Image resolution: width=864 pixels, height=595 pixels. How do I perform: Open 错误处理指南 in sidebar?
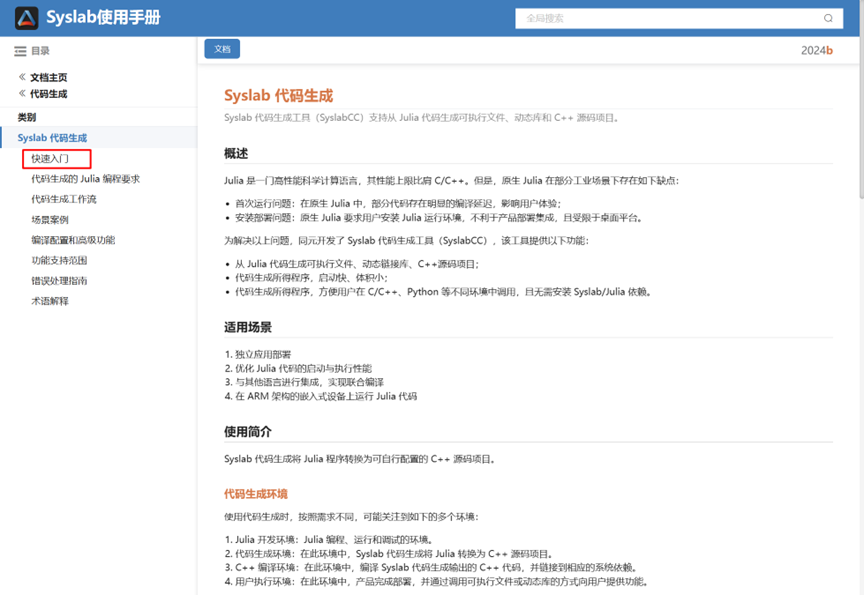click(60, 281)
